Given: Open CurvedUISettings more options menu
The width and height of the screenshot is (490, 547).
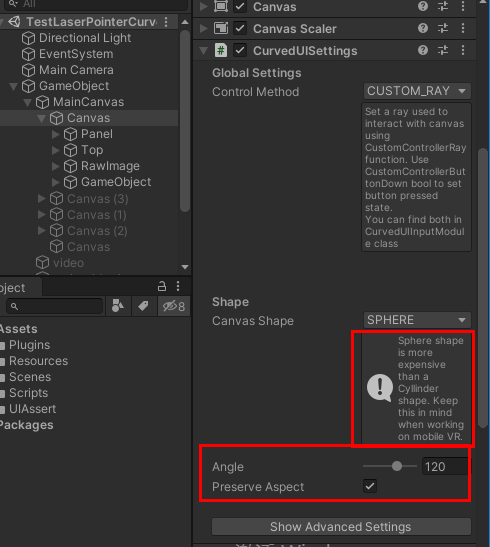Looking at the screenshot, I should pyautogui.click(x=463, y=50).
